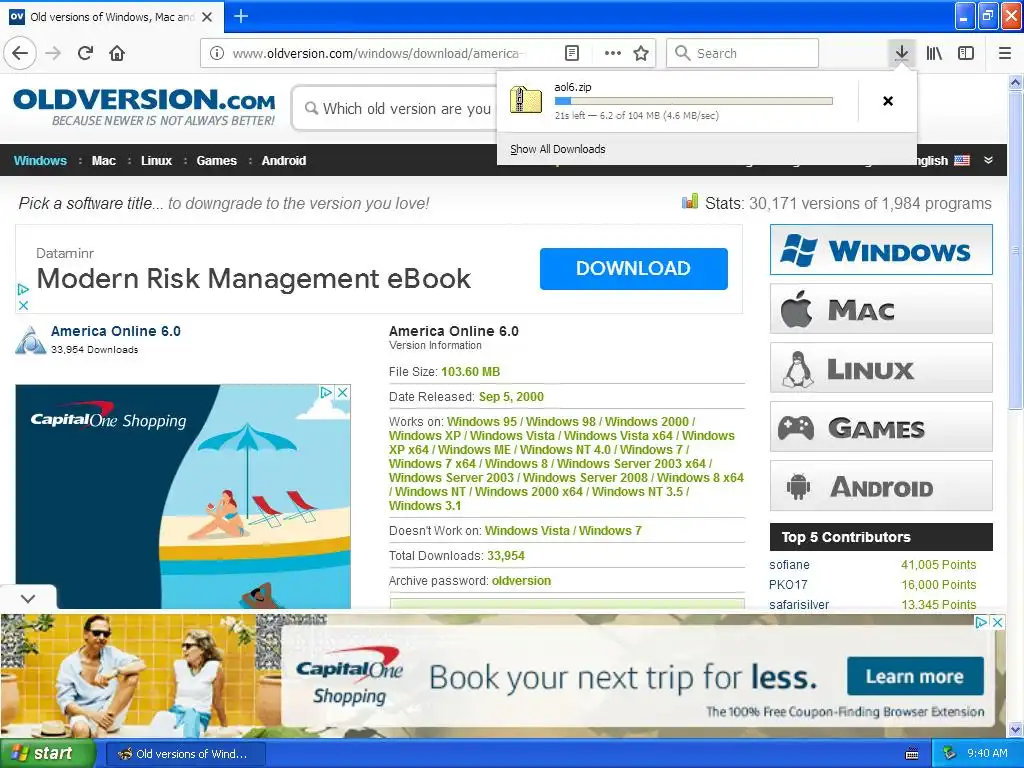This screenshot has height=768, width=1024.
Task: Click contributor PKO17
Action: (788, 585)
